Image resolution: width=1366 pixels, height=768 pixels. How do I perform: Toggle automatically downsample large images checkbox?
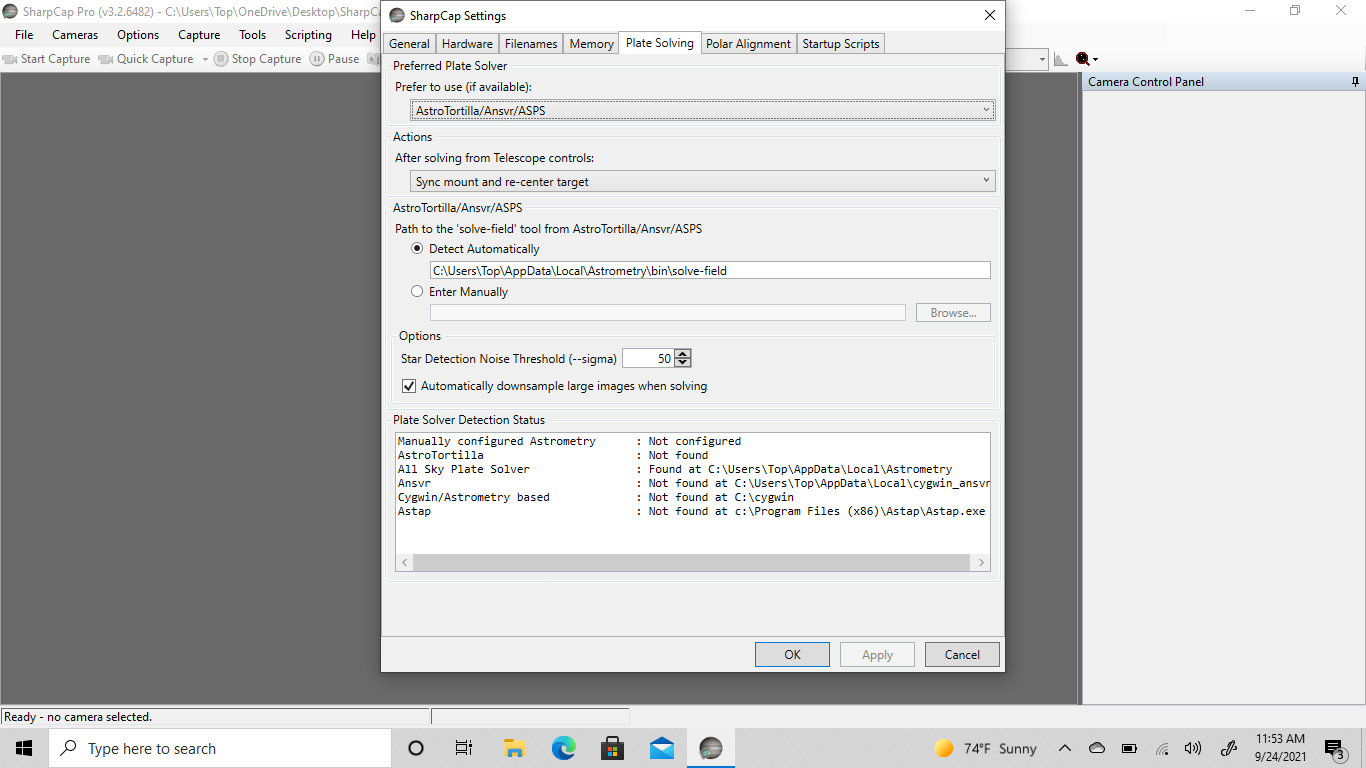coord(409,386)
